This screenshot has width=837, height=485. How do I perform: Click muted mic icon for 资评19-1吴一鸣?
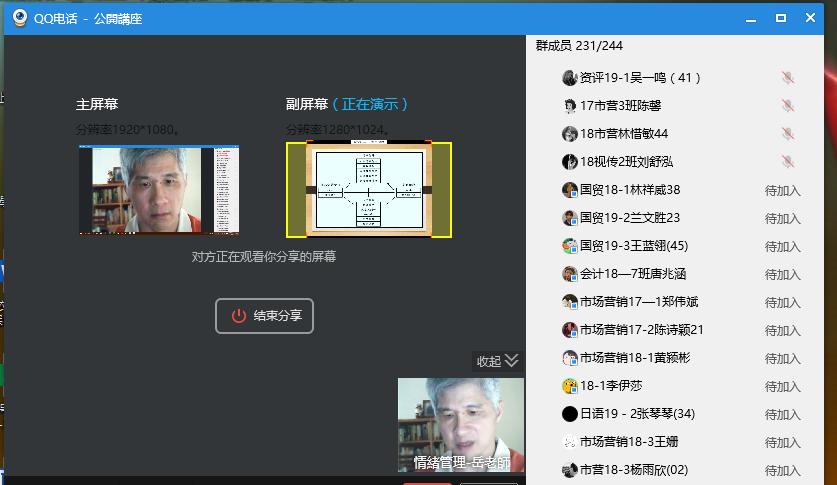(x=788, y=78)
